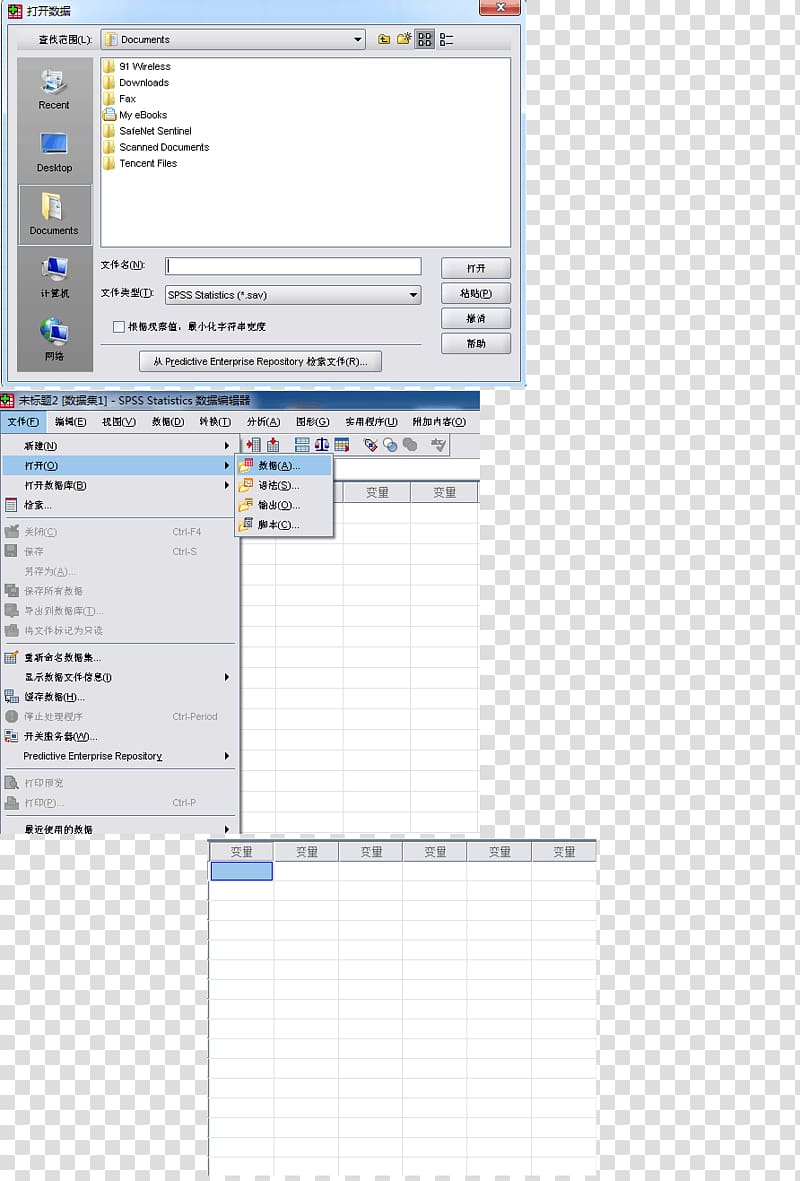800x1181 pixels.
Task: Open the Recent location in the sidebar
Action: tap(54, 90)
